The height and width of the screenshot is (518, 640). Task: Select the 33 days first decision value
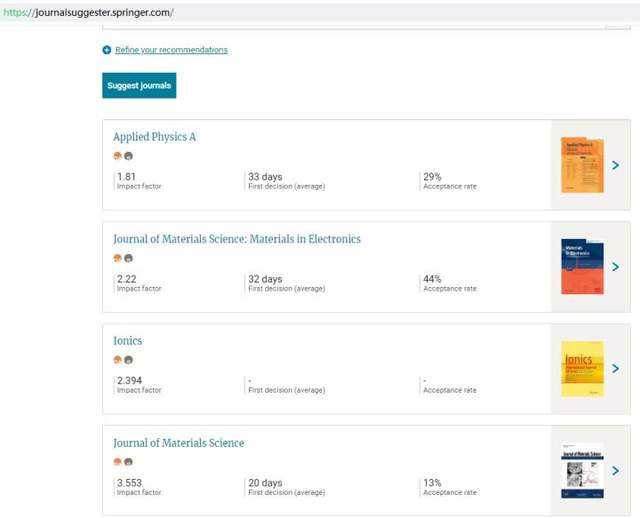point(265,177)
